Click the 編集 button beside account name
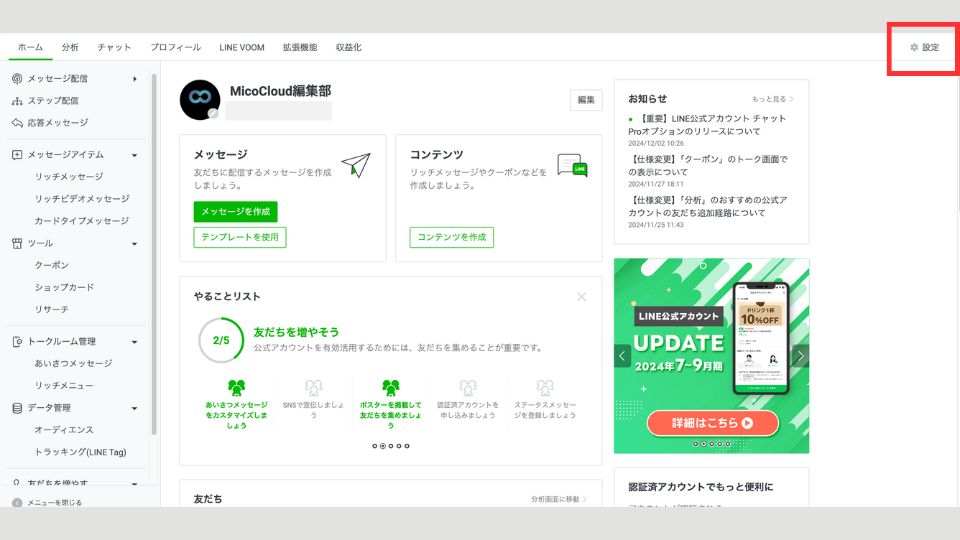Viewport: 960px width, 540px height. coord(586,100)
